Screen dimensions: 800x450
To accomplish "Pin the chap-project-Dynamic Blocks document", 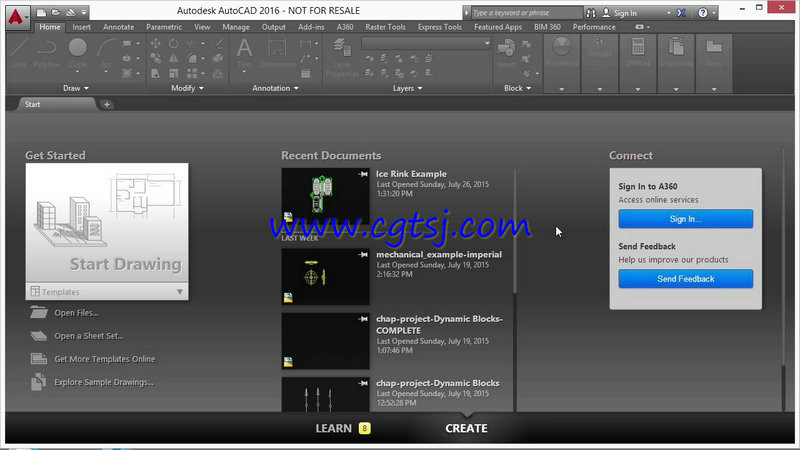I will point(363,383).
